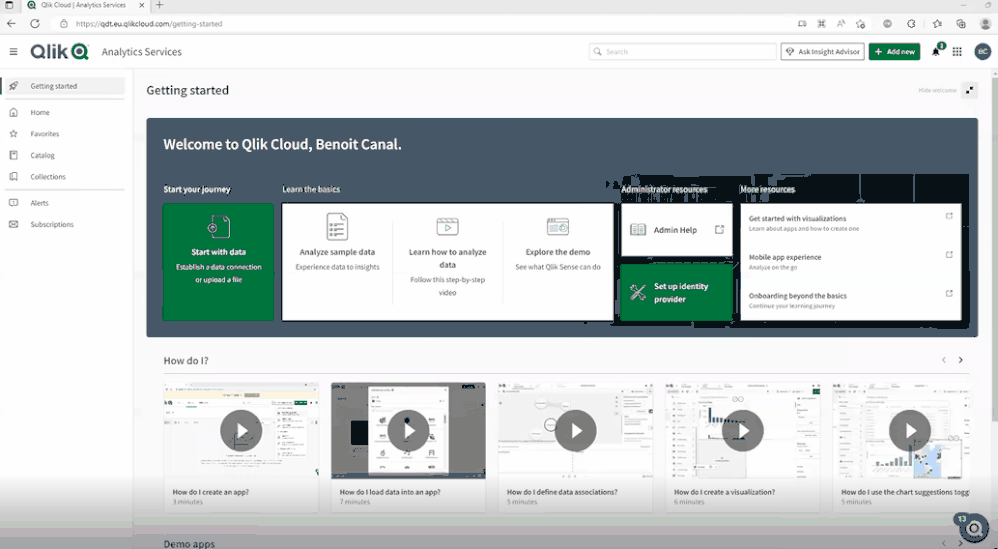This screenshot has height=549, width=998.
Task: Click the Qlik logo
Action: click(x=59, y=52)
